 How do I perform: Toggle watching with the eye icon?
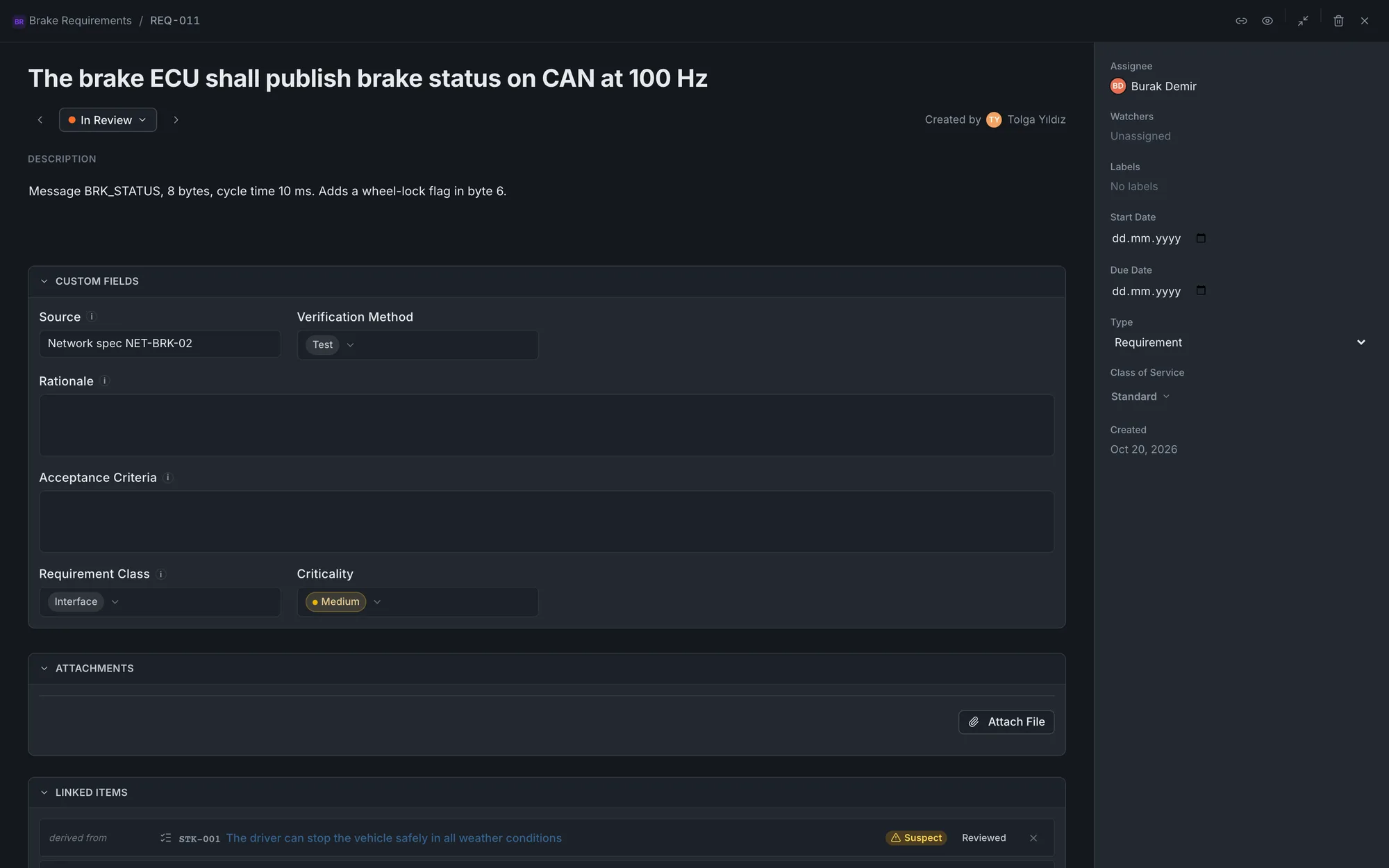[x=1267, y=21]
